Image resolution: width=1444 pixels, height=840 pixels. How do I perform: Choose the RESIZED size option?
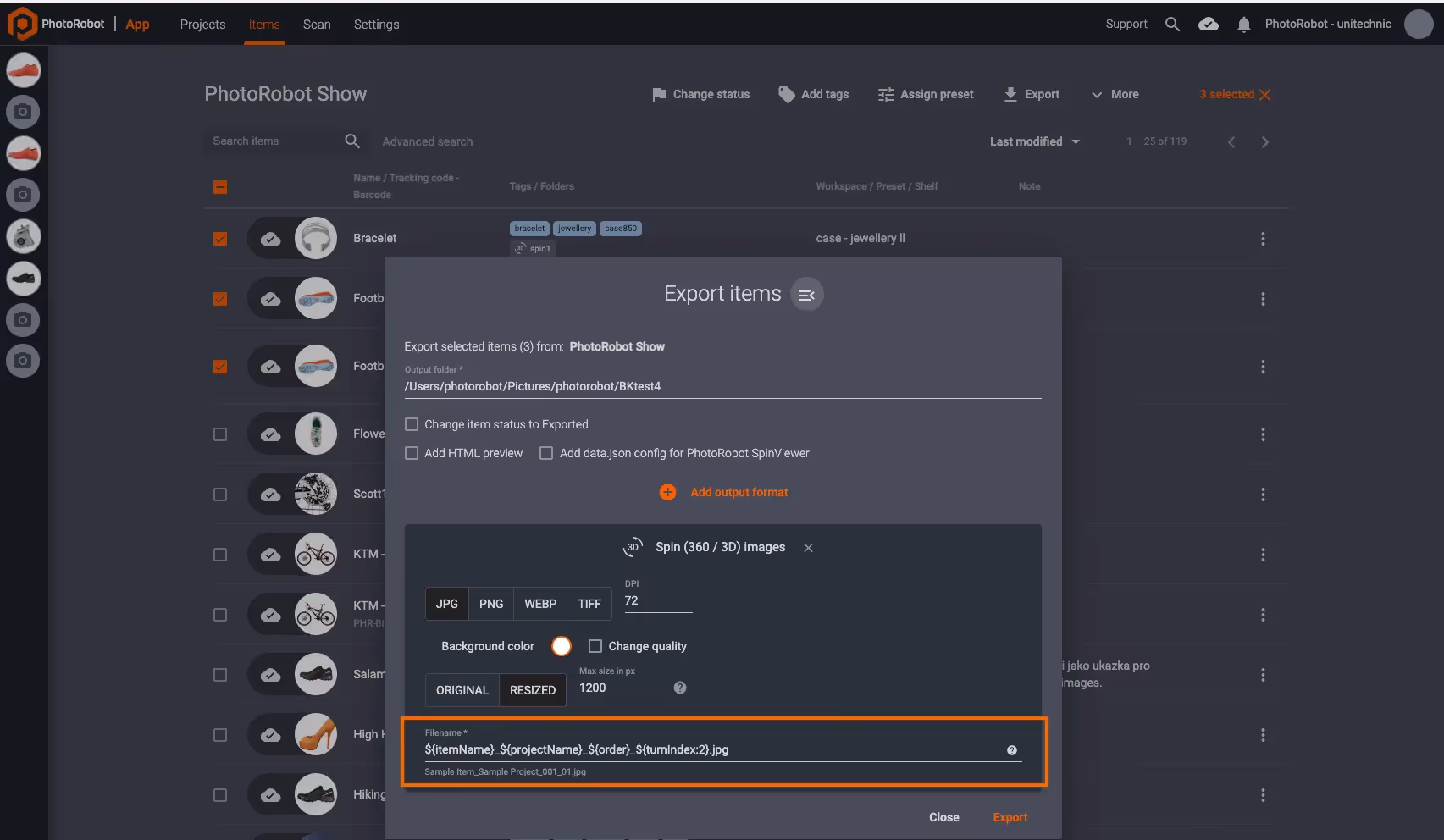[533, 690]
